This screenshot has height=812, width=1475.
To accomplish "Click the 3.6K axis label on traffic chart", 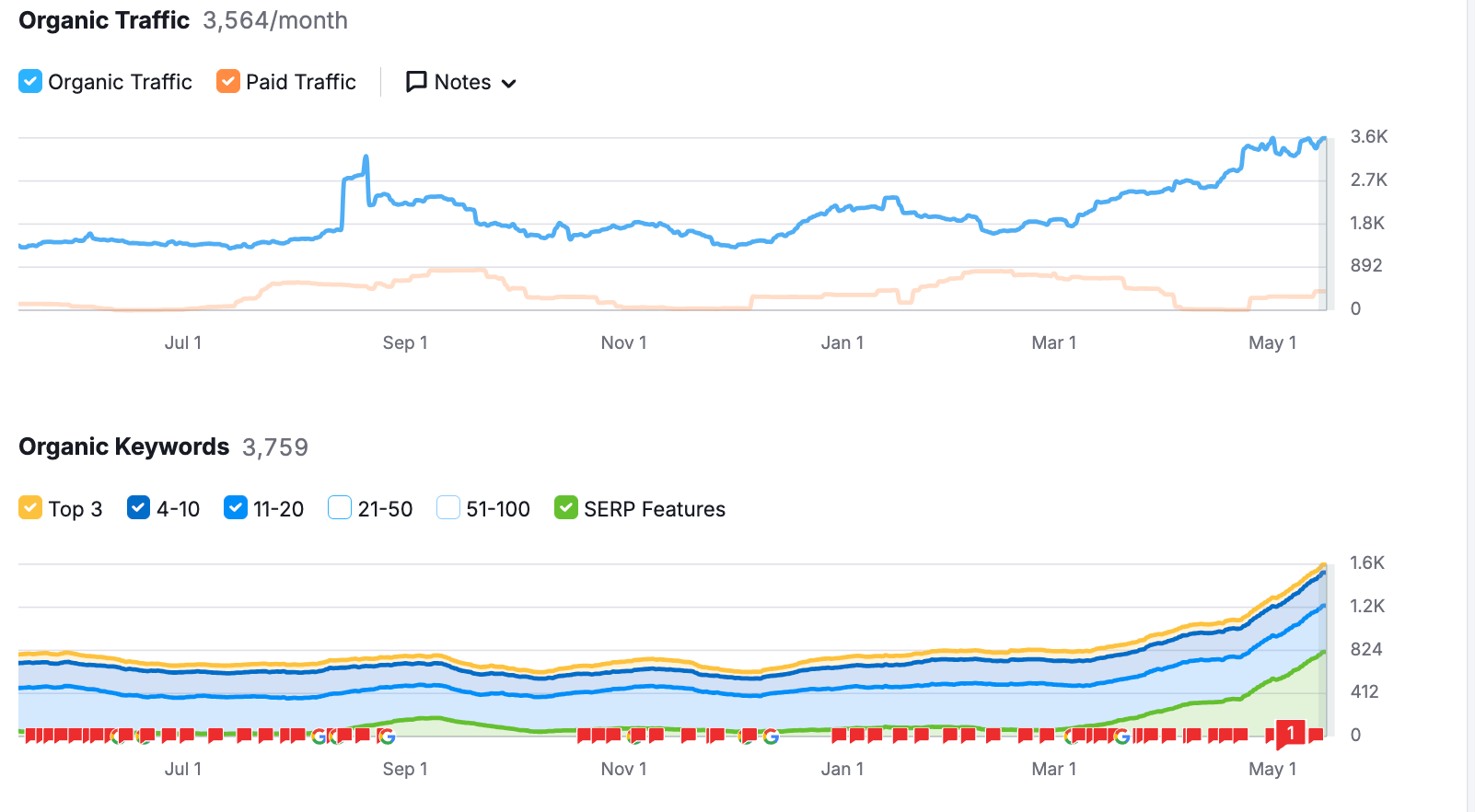I will (x=1368, y=136).
